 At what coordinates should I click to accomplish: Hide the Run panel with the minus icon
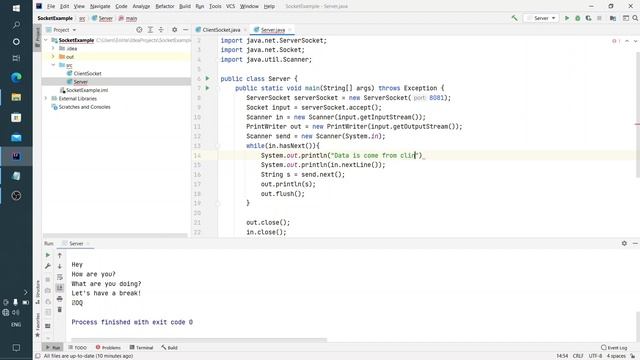(635, 243)
